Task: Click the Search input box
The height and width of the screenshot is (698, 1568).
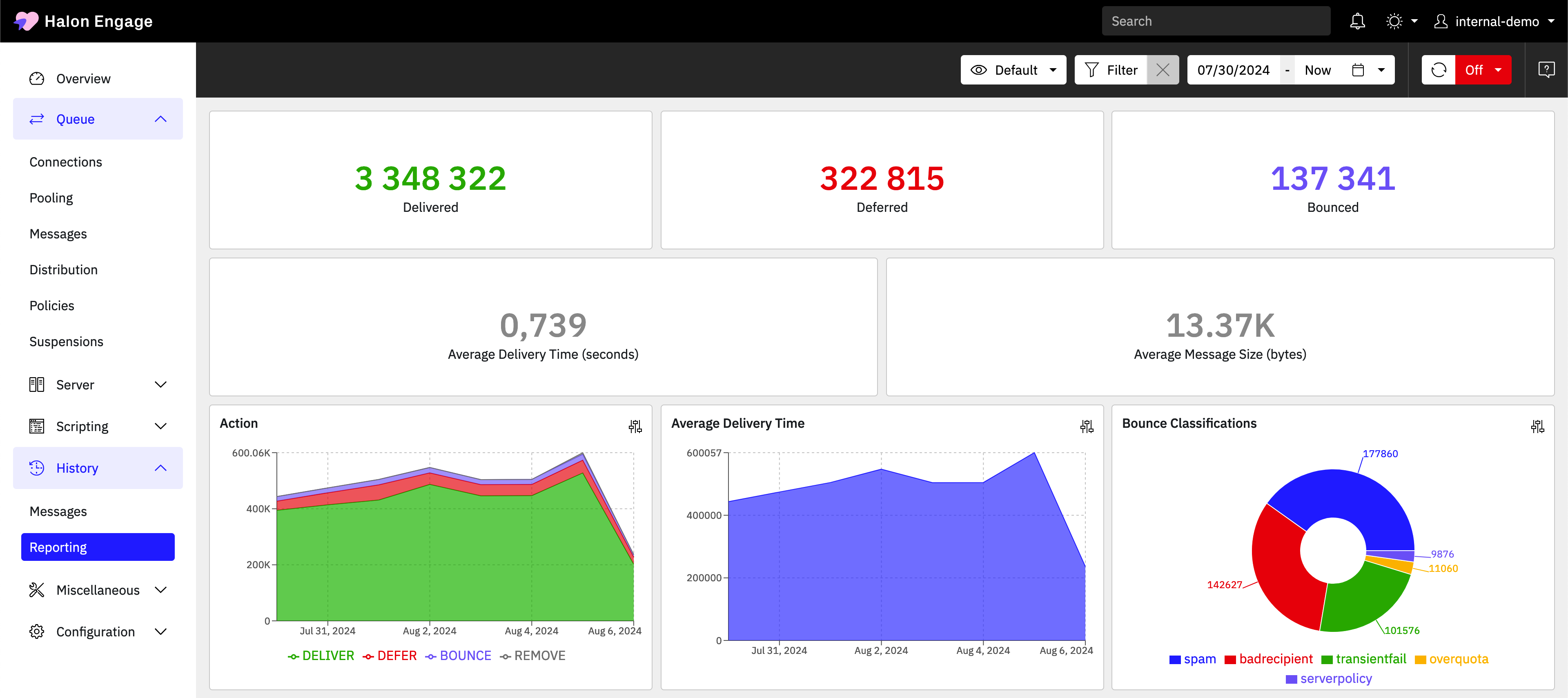Action: pyautogui.click(x=1216, y=21)
